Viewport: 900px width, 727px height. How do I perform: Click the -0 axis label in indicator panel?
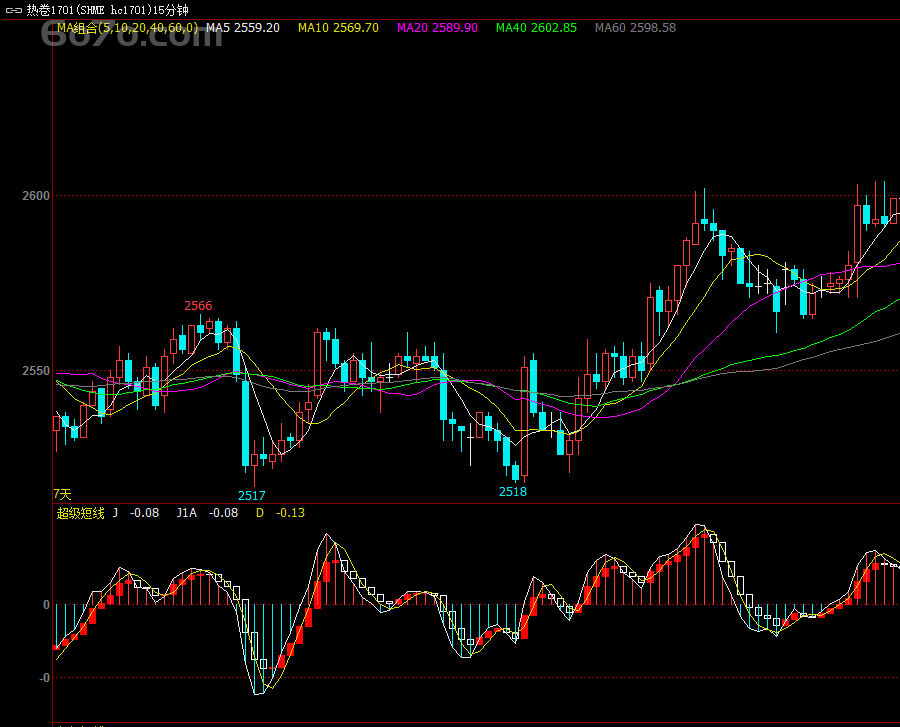(x=45, y=678)
